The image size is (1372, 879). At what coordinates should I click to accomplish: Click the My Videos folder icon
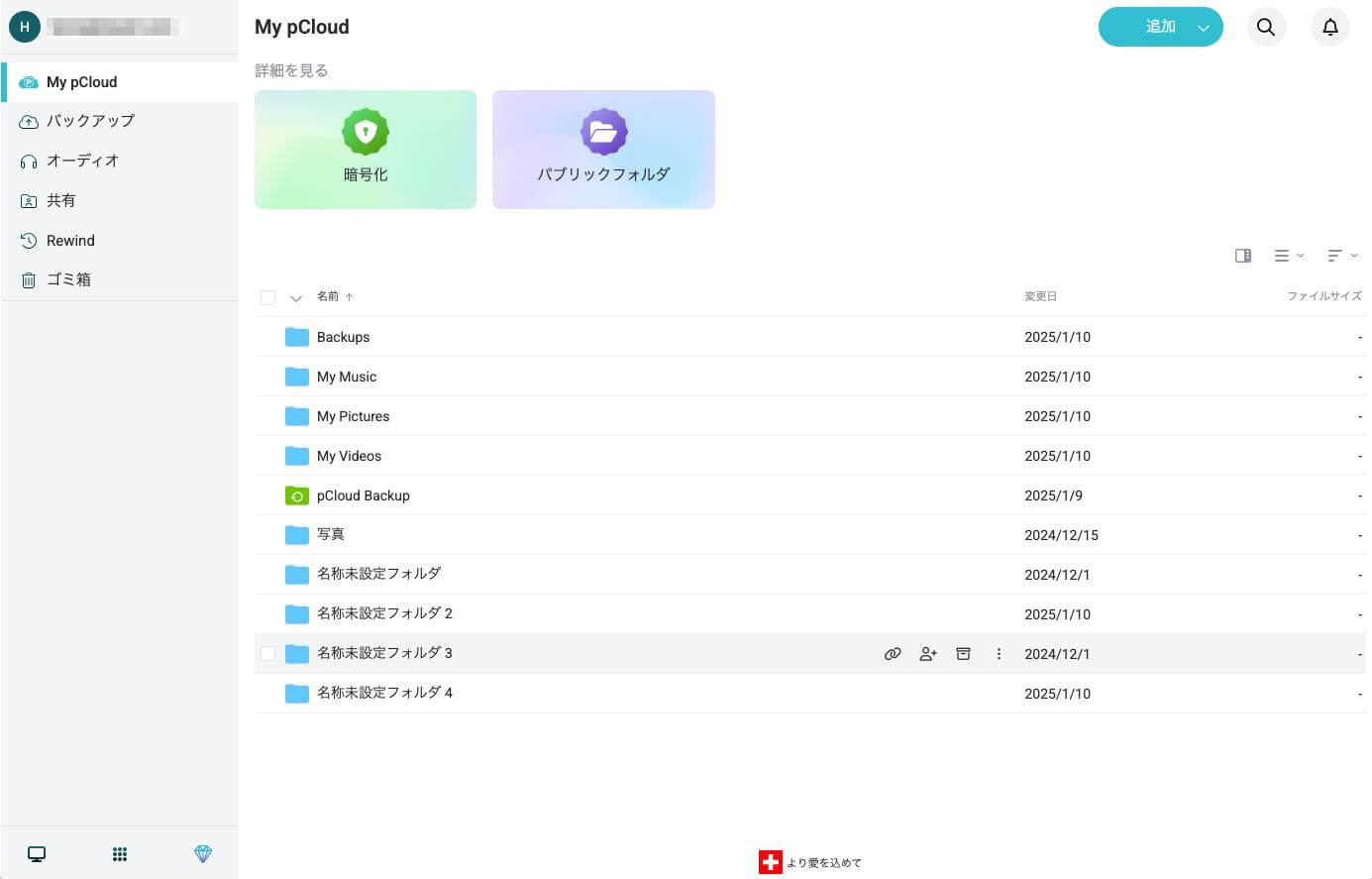tap(297, 456)
